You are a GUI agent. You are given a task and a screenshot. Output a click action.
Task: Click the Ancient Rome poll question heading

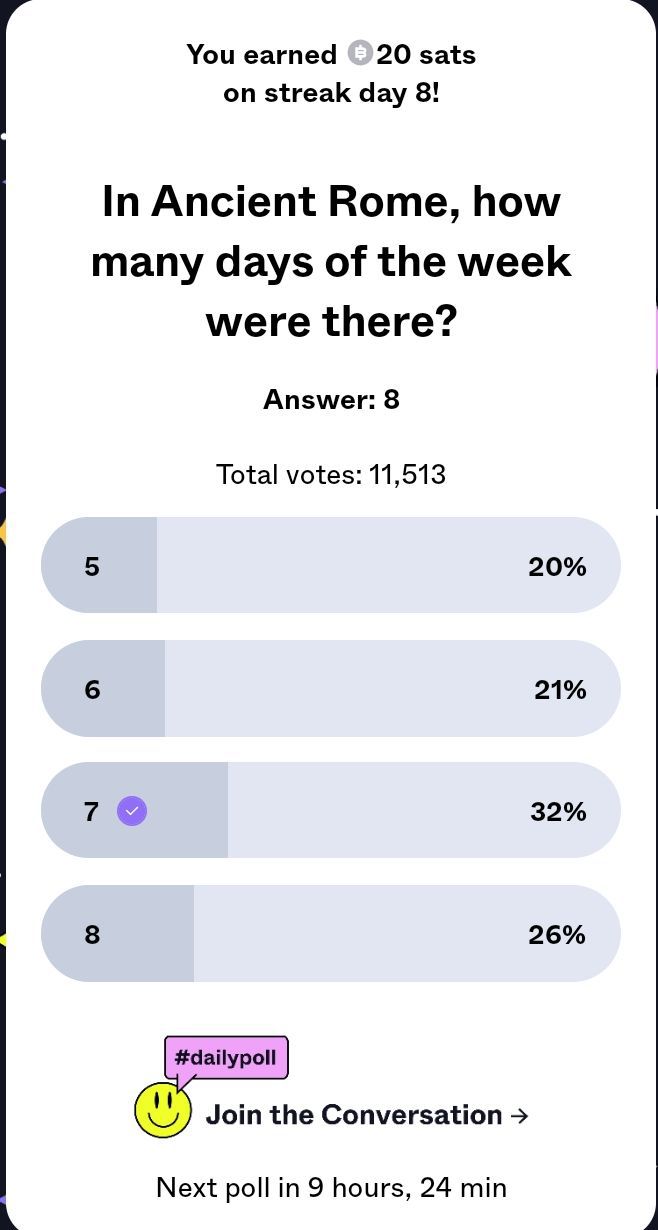(331, 261)
